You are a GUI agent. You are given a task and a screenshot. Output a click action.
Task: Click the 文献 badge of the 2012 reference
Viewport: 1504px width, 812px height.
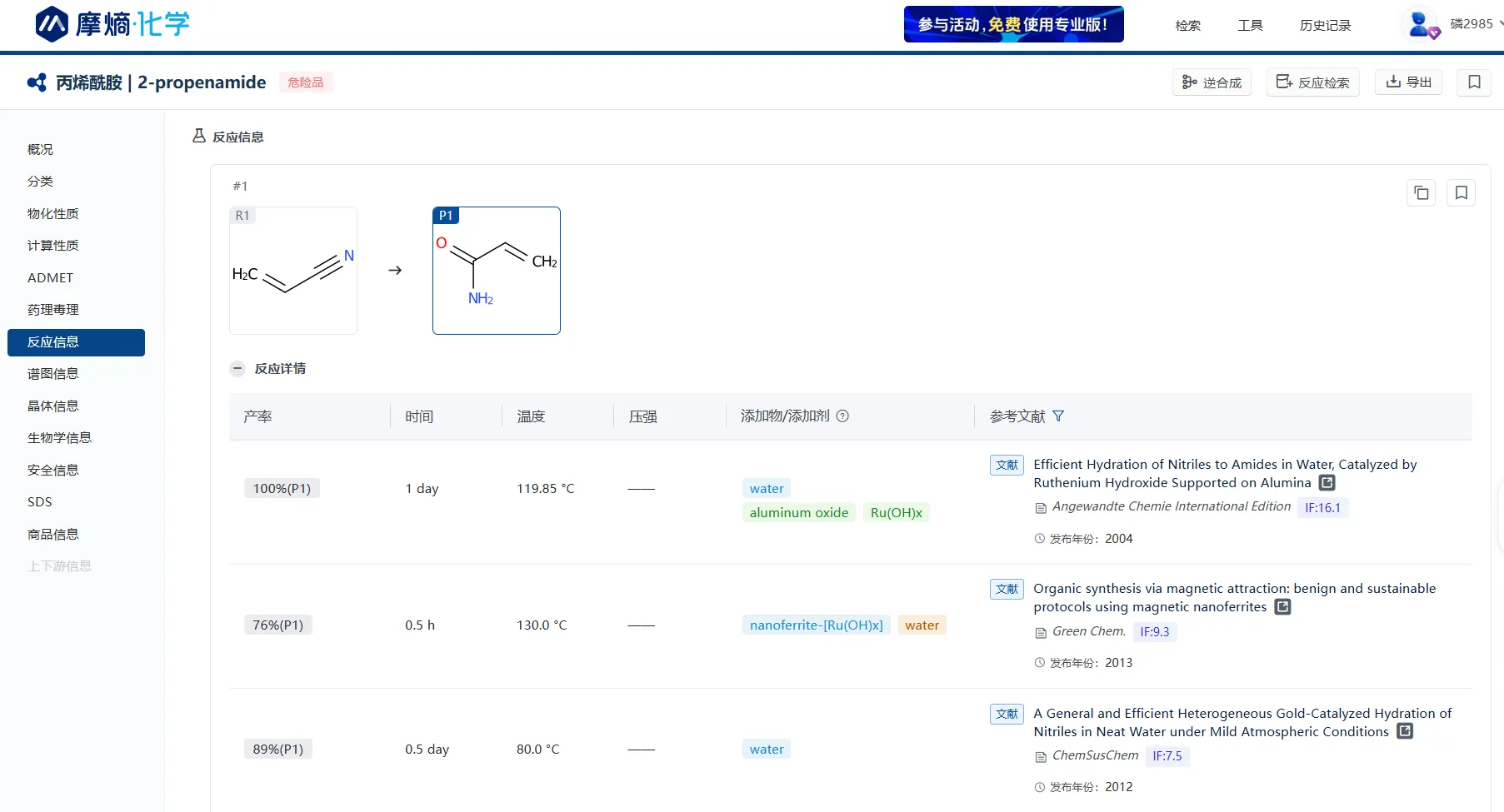(1007, 714)
